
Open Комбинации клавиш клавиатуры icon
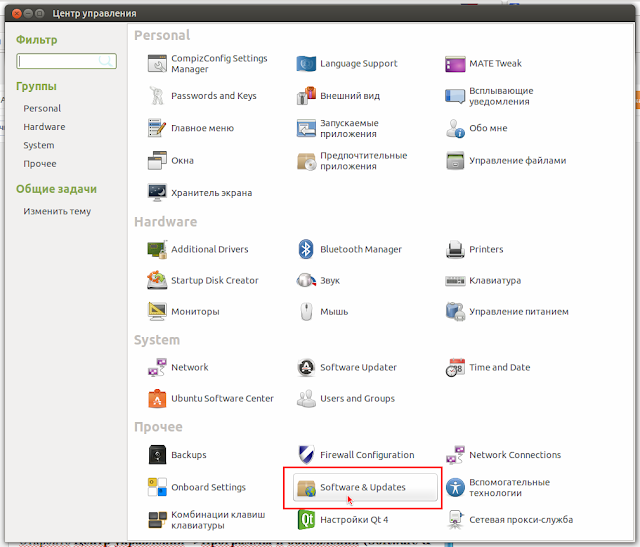tap(157, 520)
